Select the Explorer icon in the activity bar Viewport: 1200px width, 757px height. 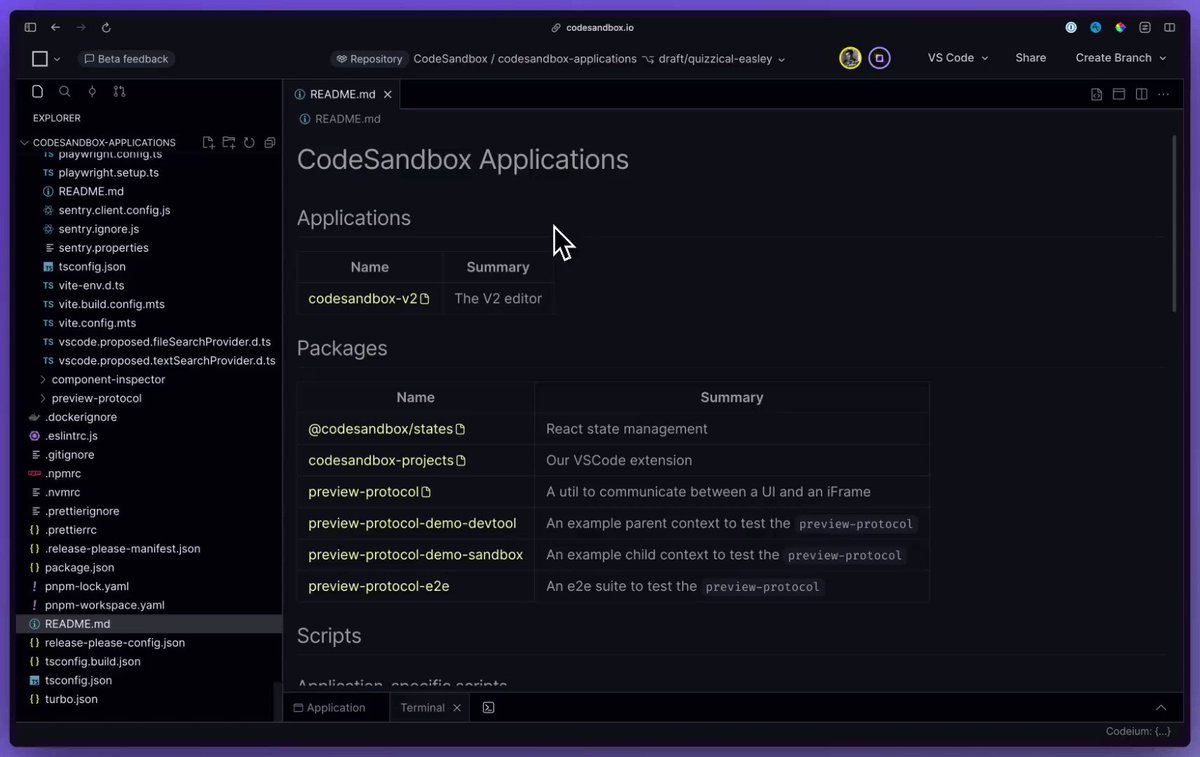(37, 91)
